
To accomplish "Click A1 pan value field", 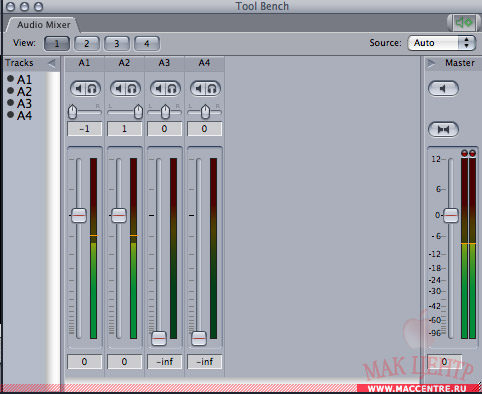I will (85, 129).
